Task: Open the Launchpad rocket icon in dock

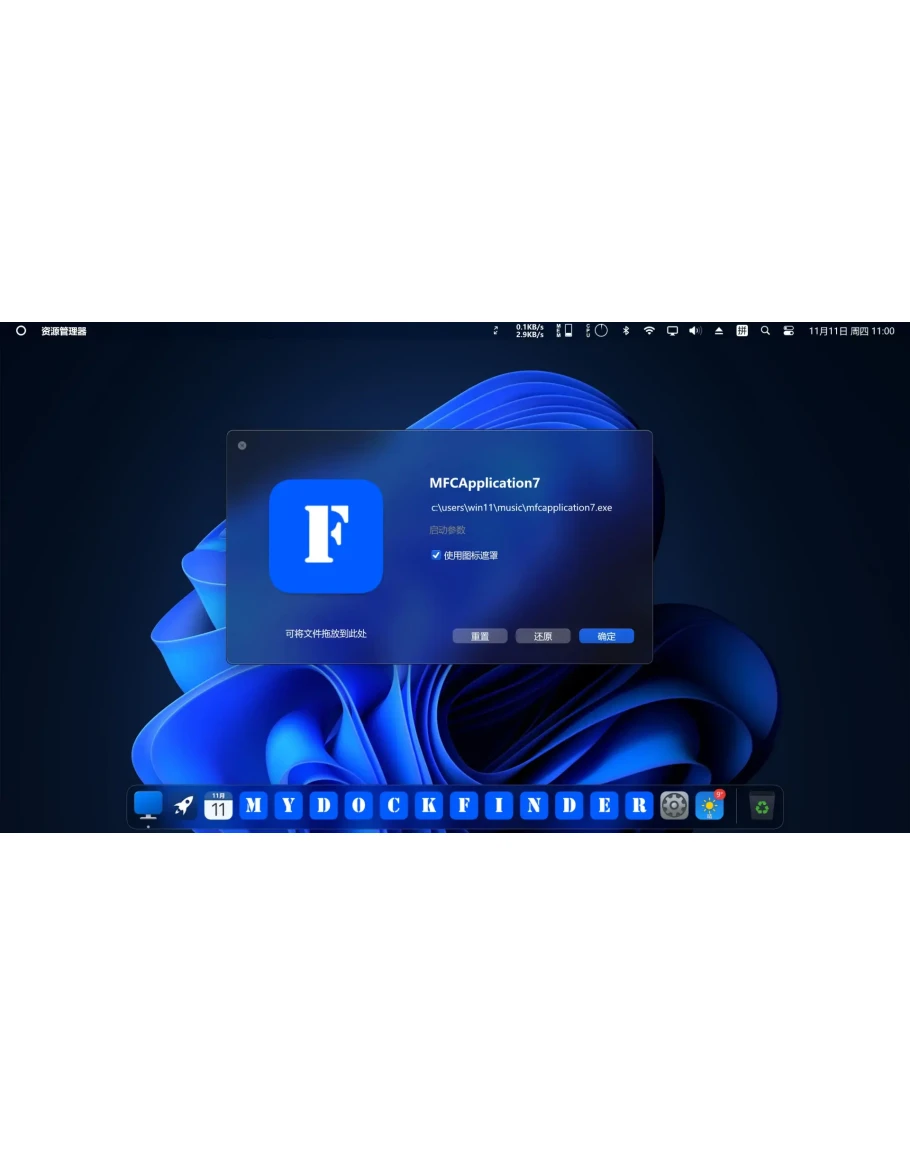Action: [184, 805]
